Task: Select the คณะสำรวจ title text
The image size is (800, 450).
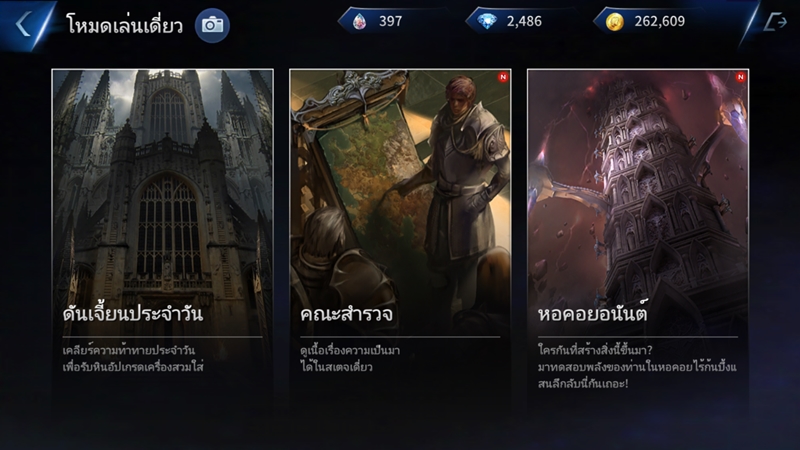Action: tap(346, 314)
